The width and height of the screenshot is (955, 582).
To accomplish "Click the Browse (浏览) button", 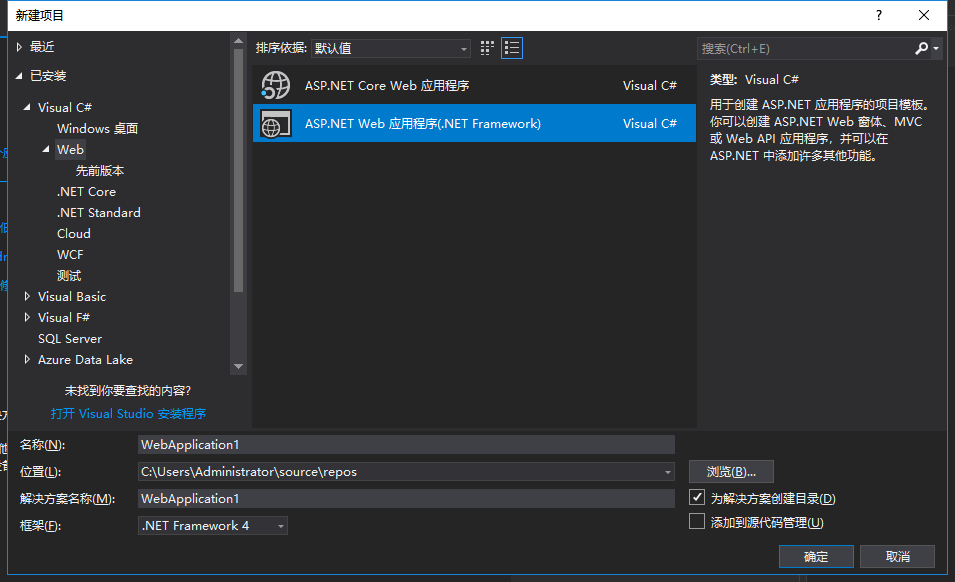I will click(731, 472).
